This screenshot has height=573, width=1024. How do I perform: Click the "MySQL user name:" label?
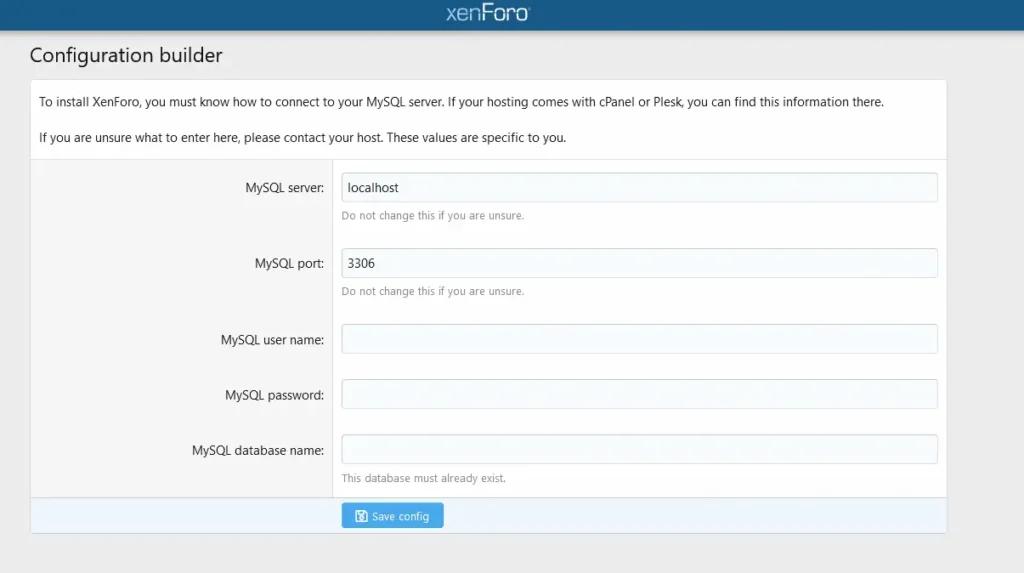point(272,340)
